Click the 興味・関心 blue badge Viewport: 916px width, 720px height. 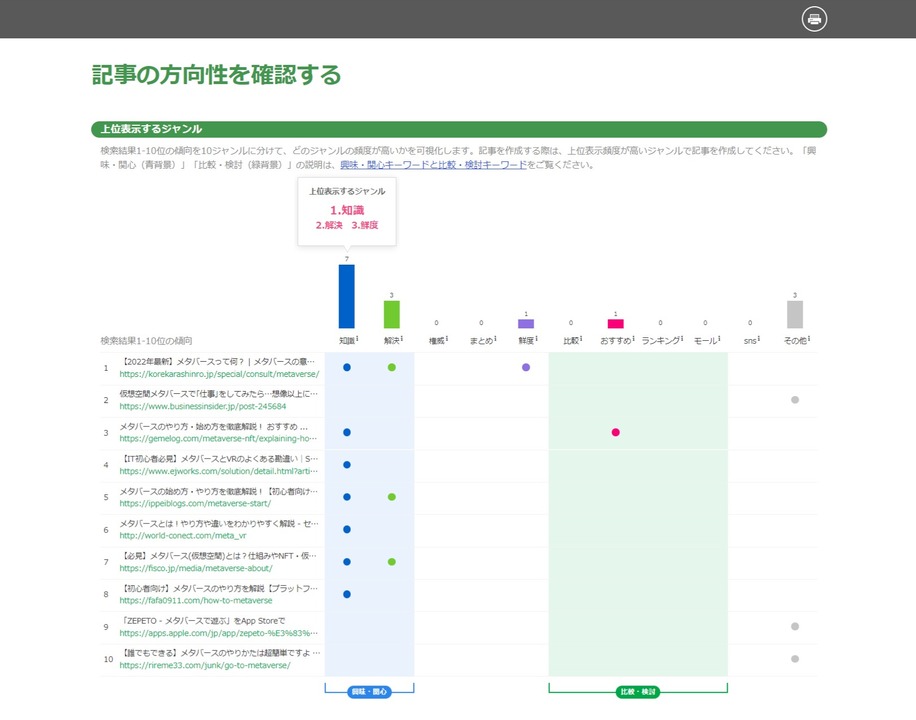tap(369, 692)
